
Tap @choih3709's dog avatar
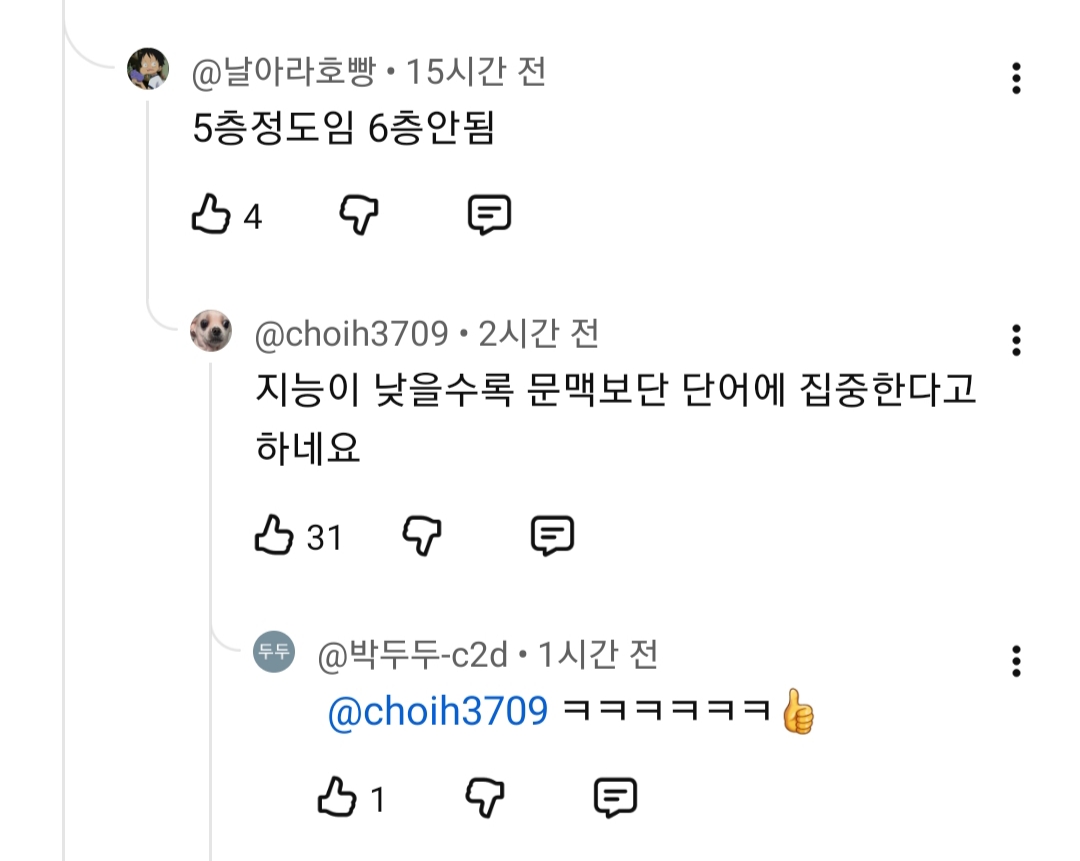point(211,331)
